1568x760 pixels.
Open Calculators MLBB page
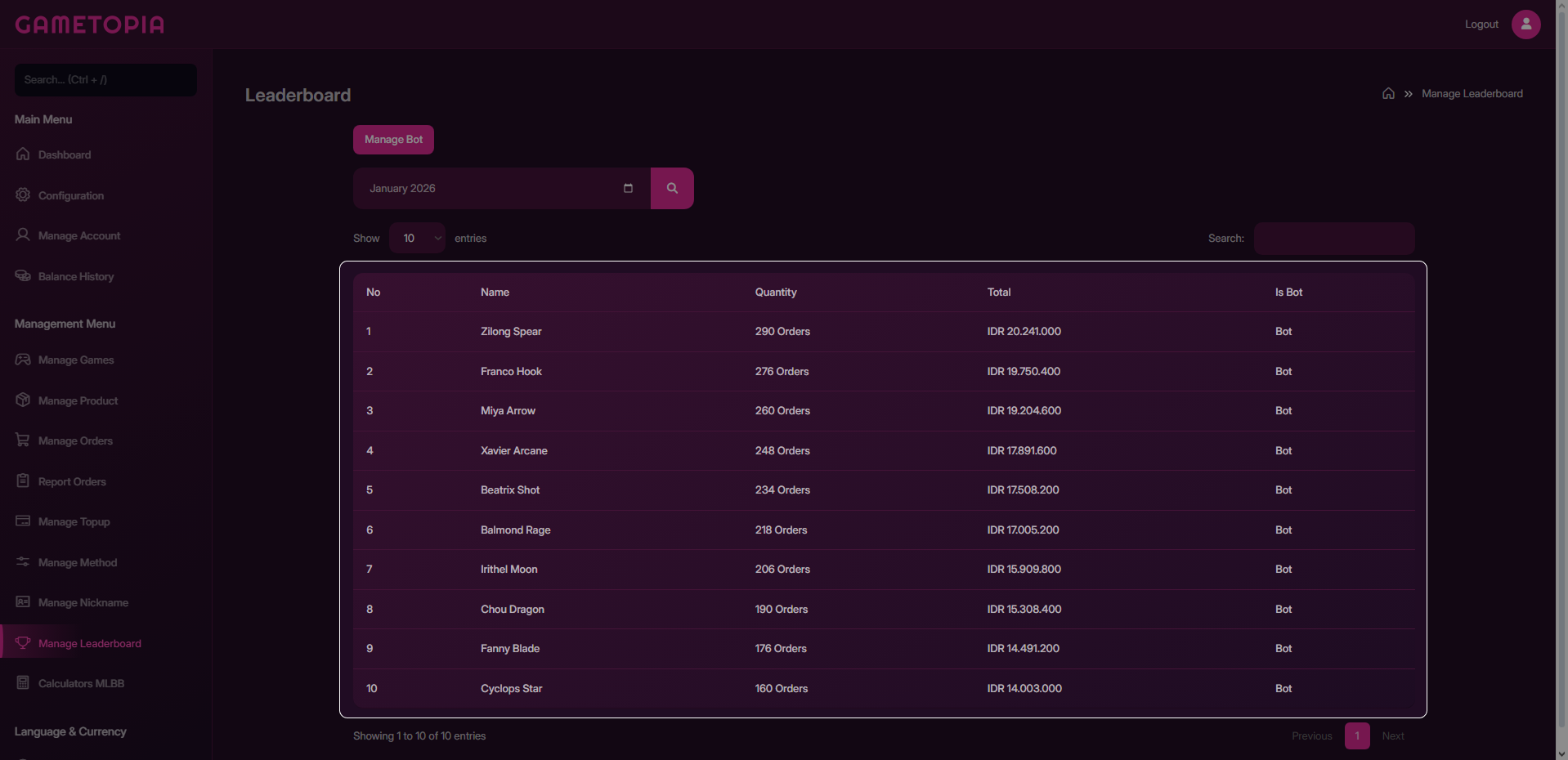(81, 683)
